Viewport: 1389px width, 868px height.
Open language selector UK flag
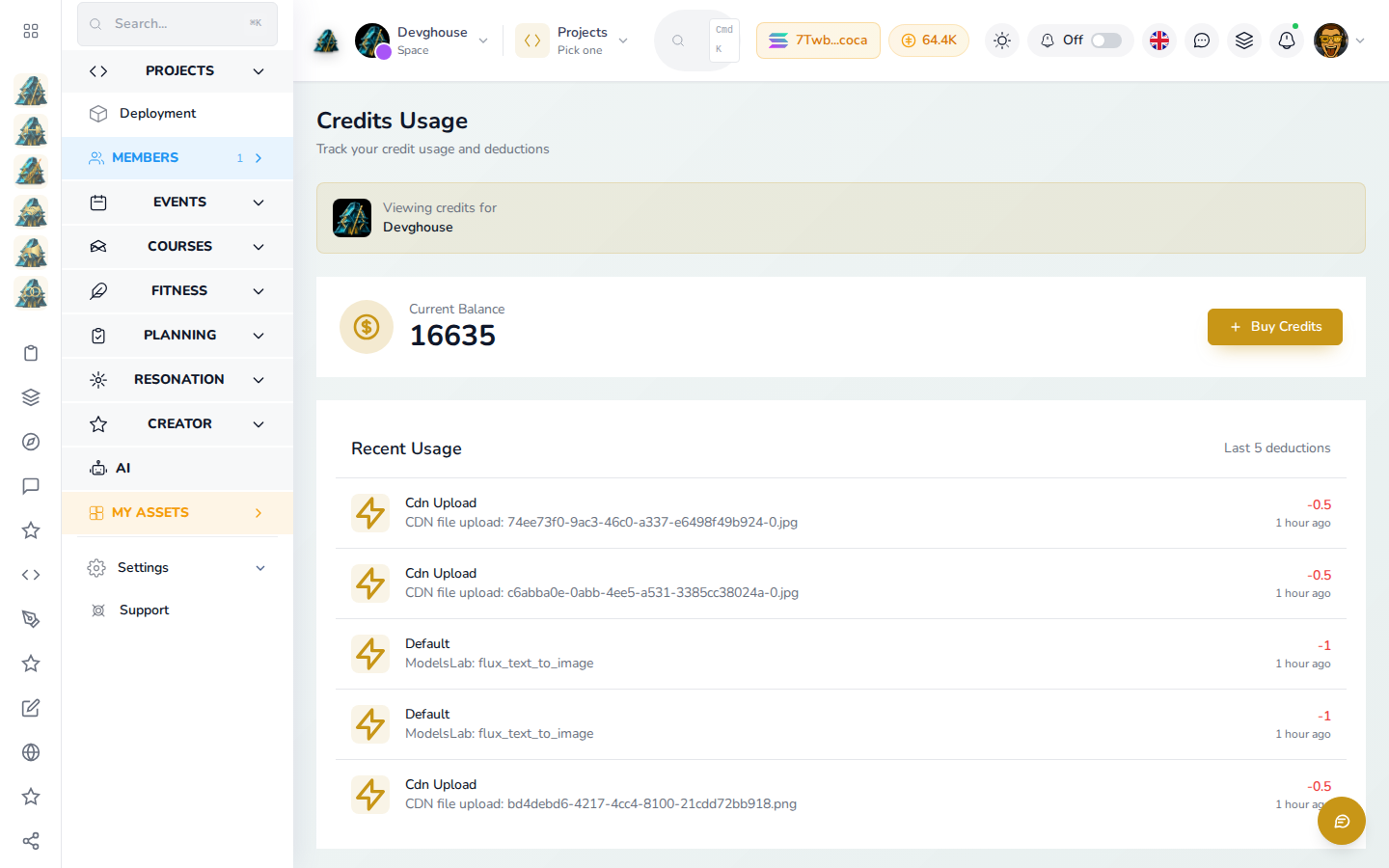[1159, 41]
